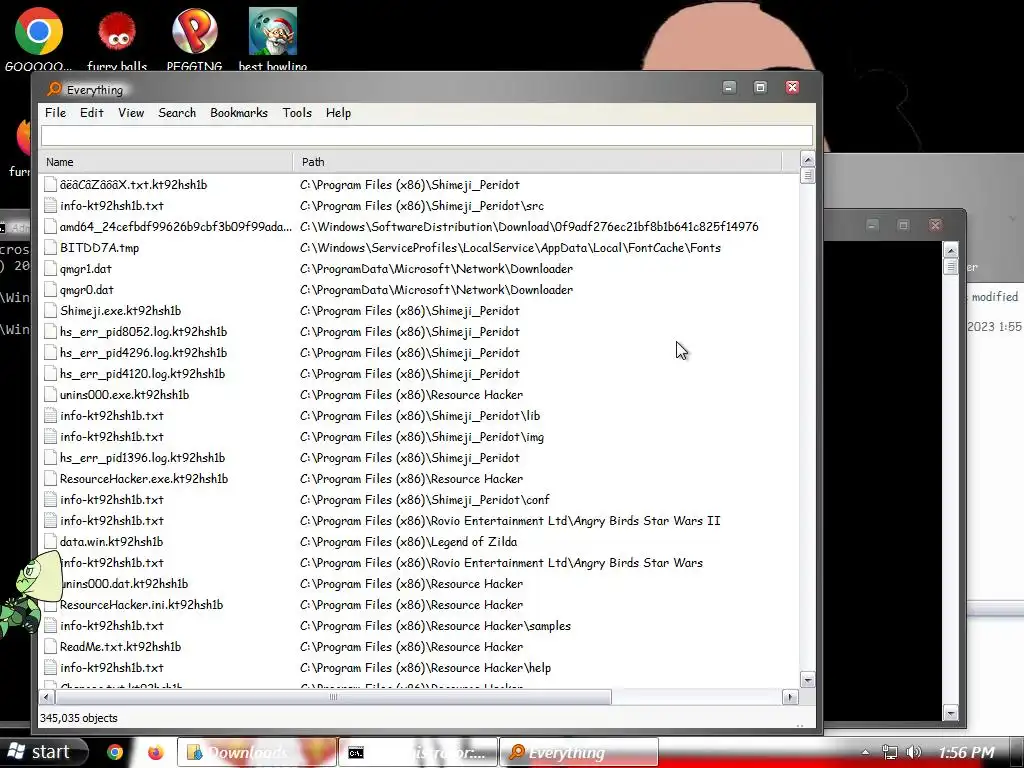Click path ending Resource Hacker\help
The height and width of the screenshot is (768, 1024).
click(x=425, y=667)
